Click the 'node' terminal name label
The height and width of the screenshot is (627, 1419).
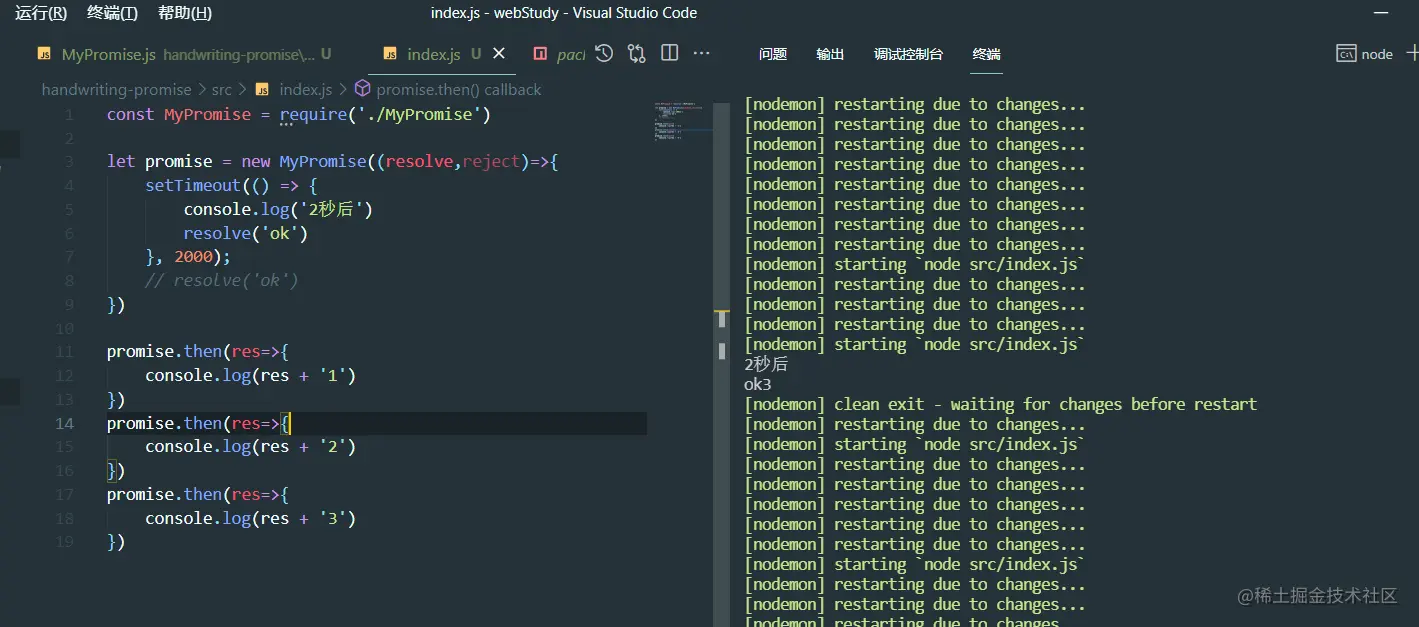coord(1377,54)
